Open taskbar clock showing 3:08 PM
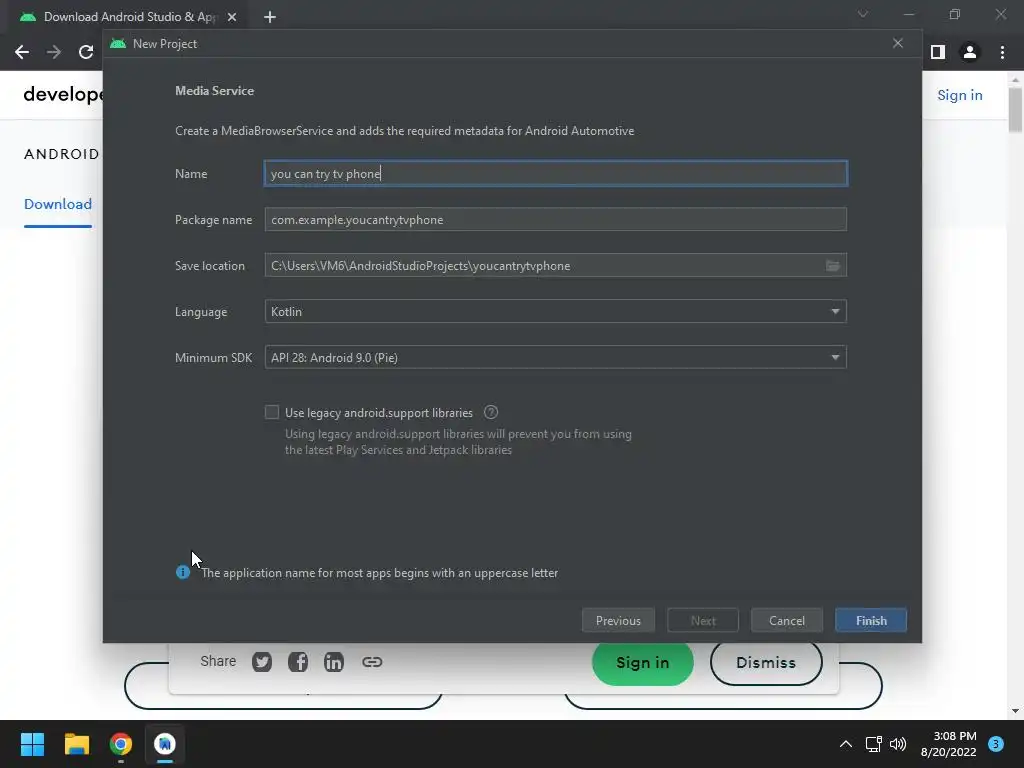This screenshot has width=1024, height=768. 949,744
